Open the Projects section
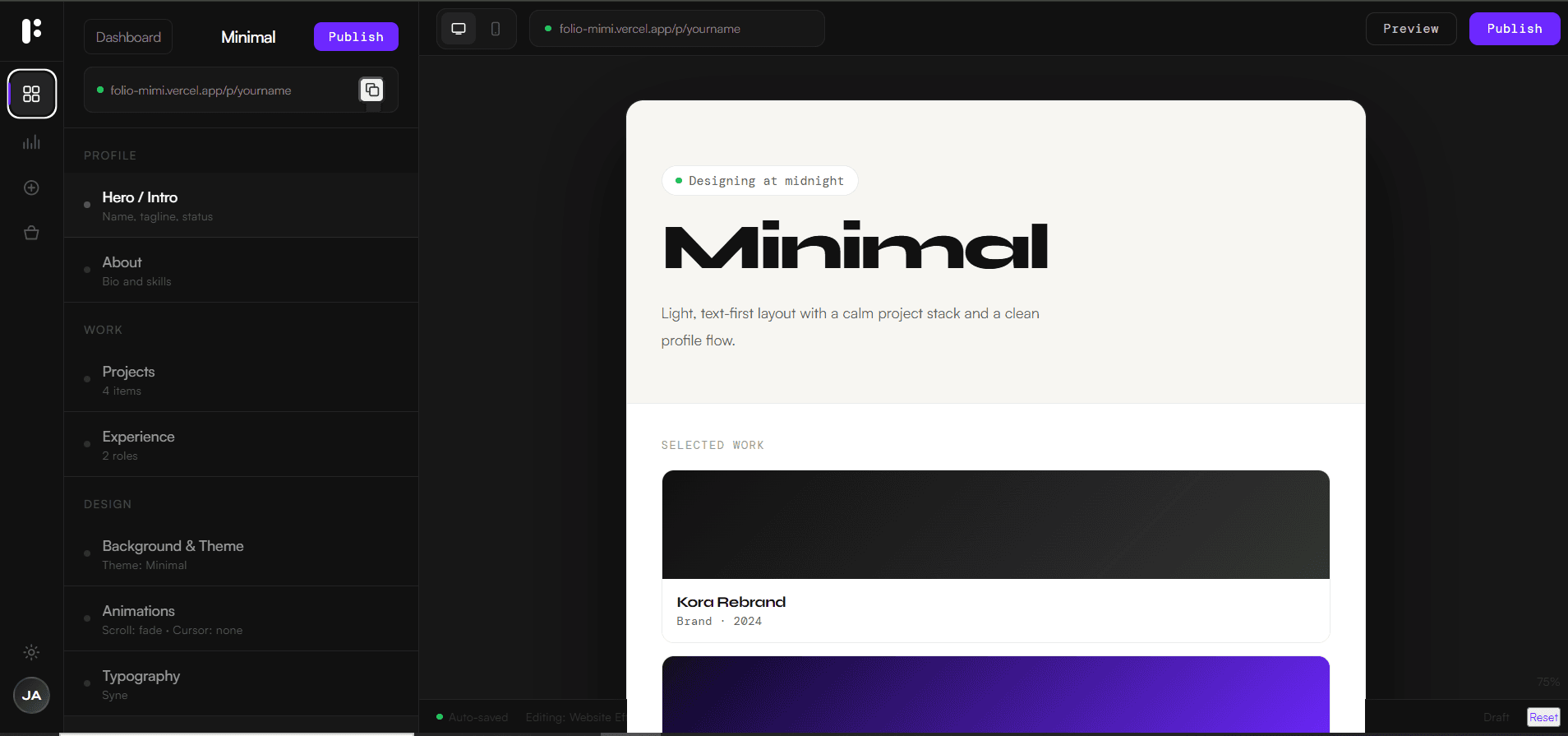Screen dimensions: 1568x736 click(241, 380)
